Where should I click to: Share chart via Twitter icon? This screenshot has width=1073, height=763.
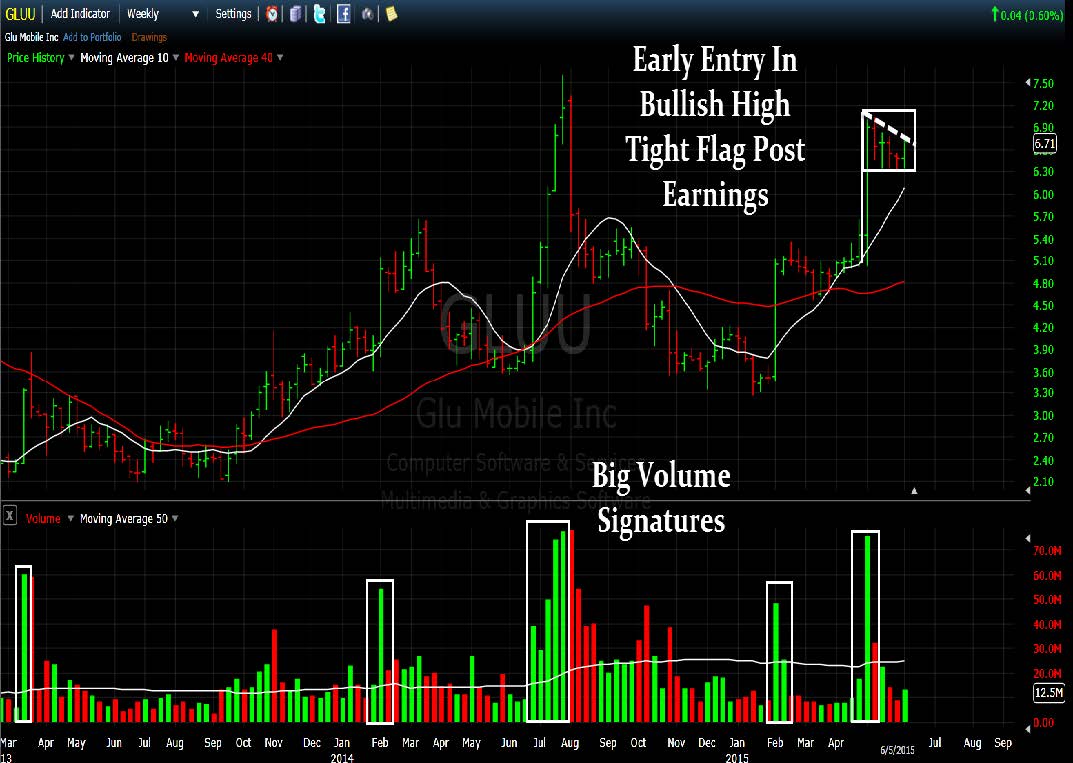319,14
